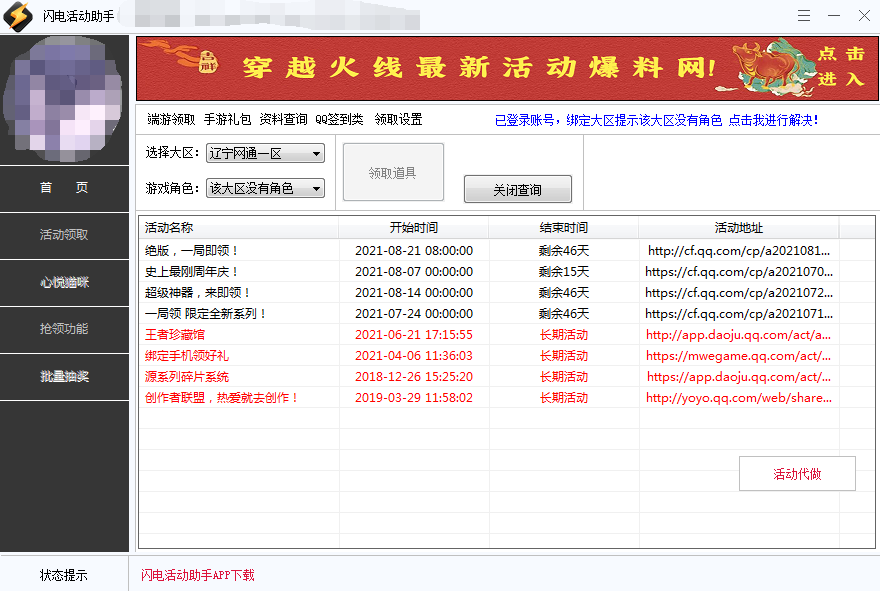The height and width of the screenshot is (591, 880).
Task: Open the hamburger menu icon in title bar
Action: pos(804,16)
